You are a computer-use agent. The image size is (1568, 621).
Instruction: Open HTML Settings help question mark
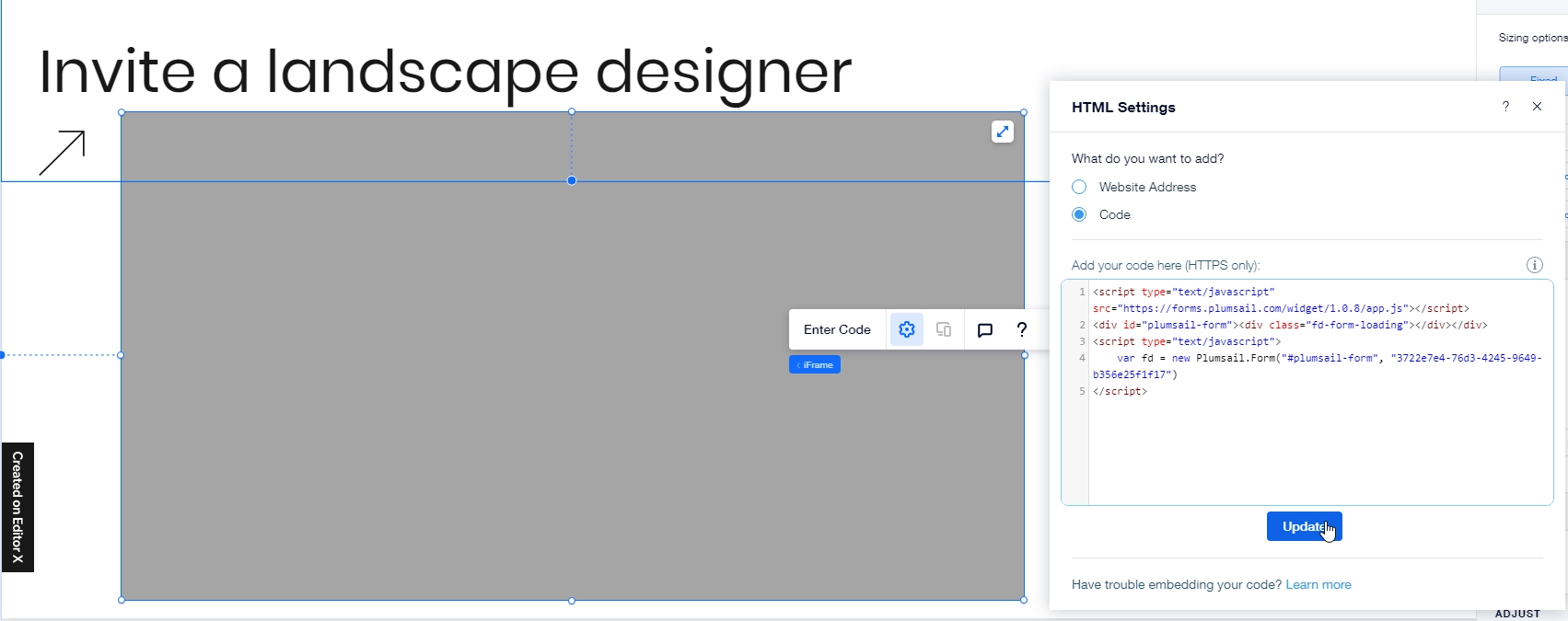tap(1505, 107)
